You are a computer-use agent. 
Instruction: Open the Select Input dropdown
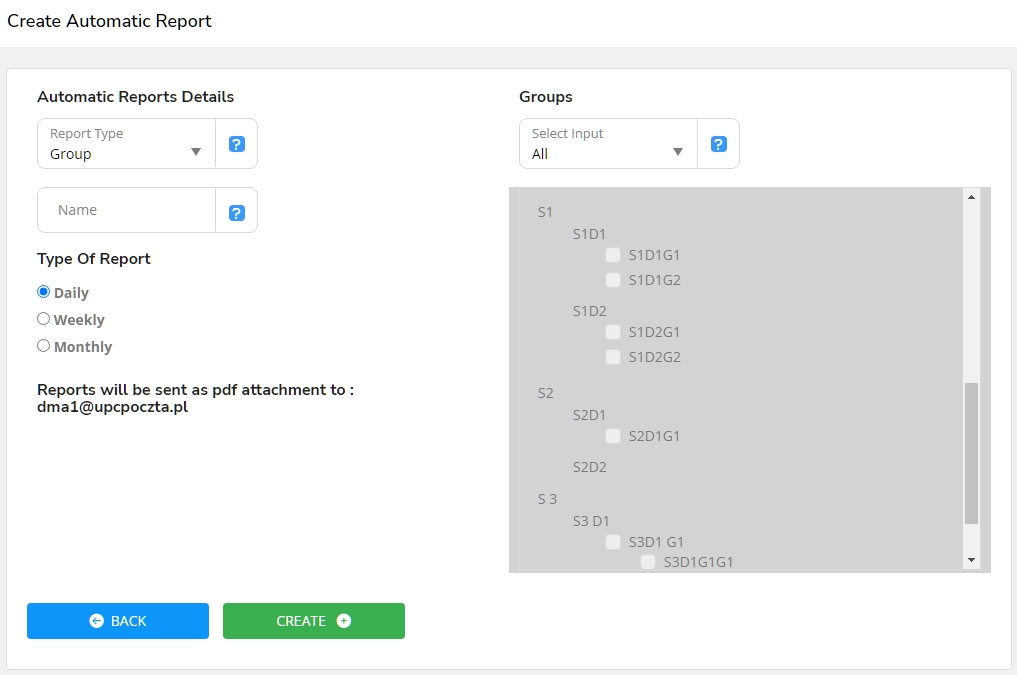tap(608, 144)
